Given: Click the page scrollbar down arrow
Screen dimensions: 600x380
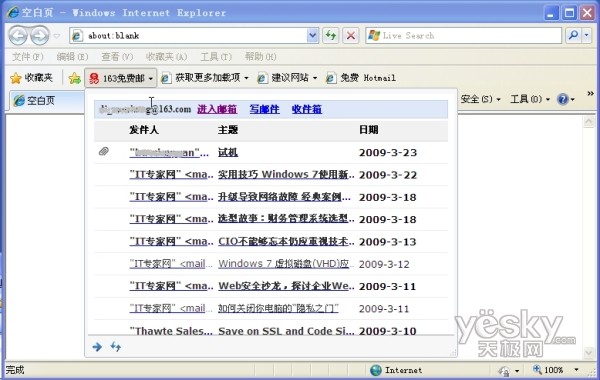Looking at the screenshot, I should pyautogui.click(x=589, y=352).
